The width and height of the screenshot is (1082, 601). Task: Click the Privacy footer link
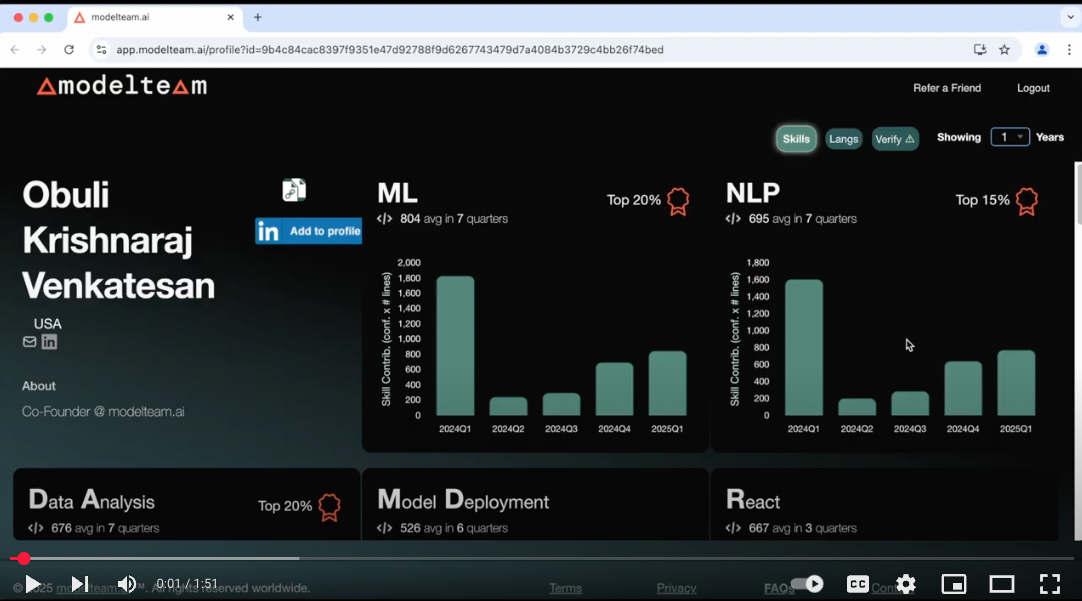676,588
